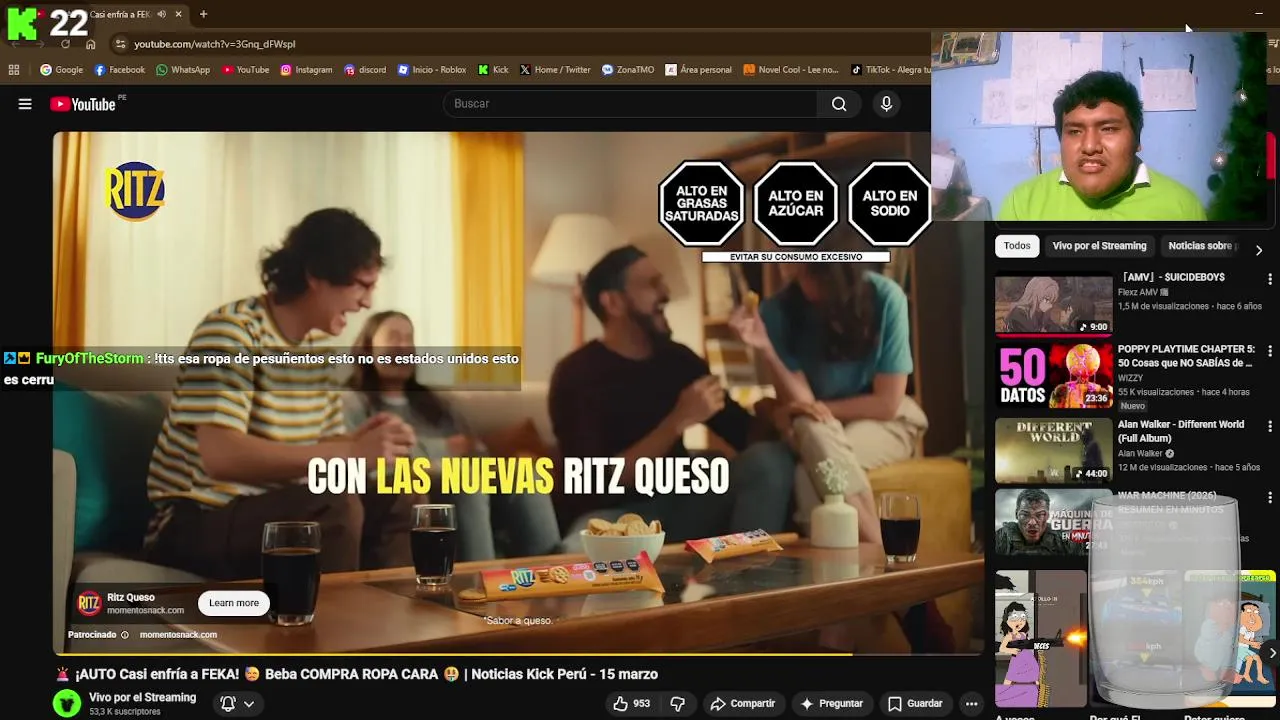Open the Alan Walker Different World thumbnail
The height and width of the screenshot is (720, 1280).
[1053, 449]
